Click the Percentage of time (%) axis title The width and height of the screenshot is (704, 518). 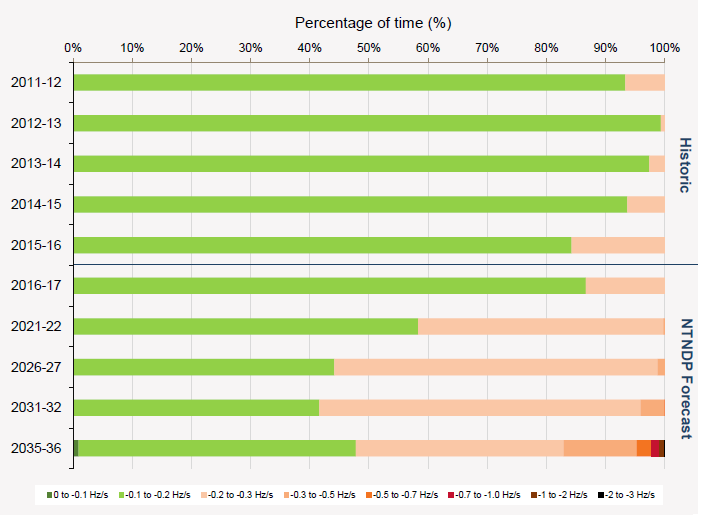click(x=367, y=22)
